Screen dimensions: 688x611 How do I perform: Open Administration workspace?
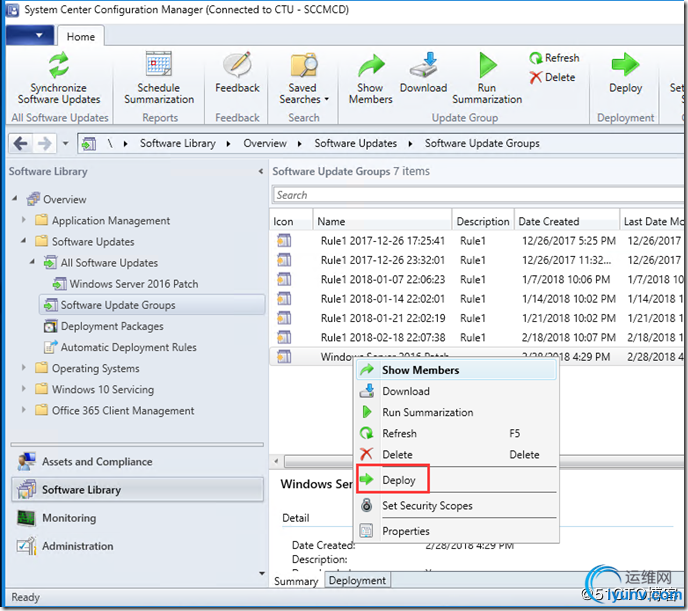pyautogui.click(x=137, y=546)
